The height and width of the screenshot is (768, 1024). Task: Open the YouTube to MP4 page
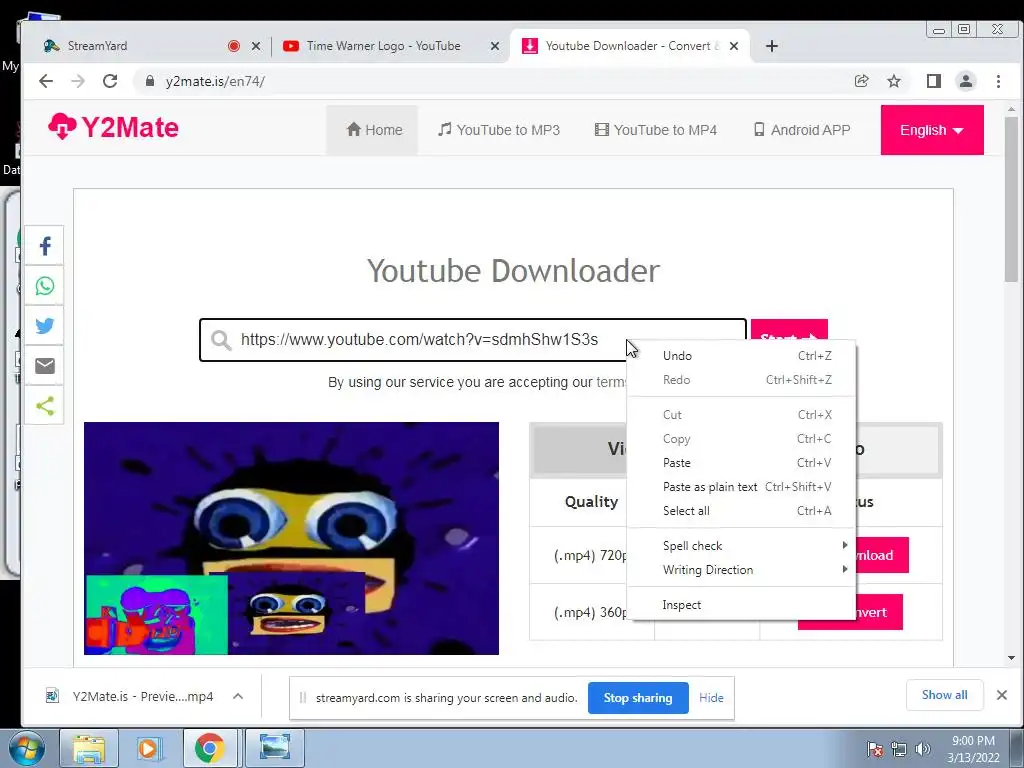coord(656,130)
